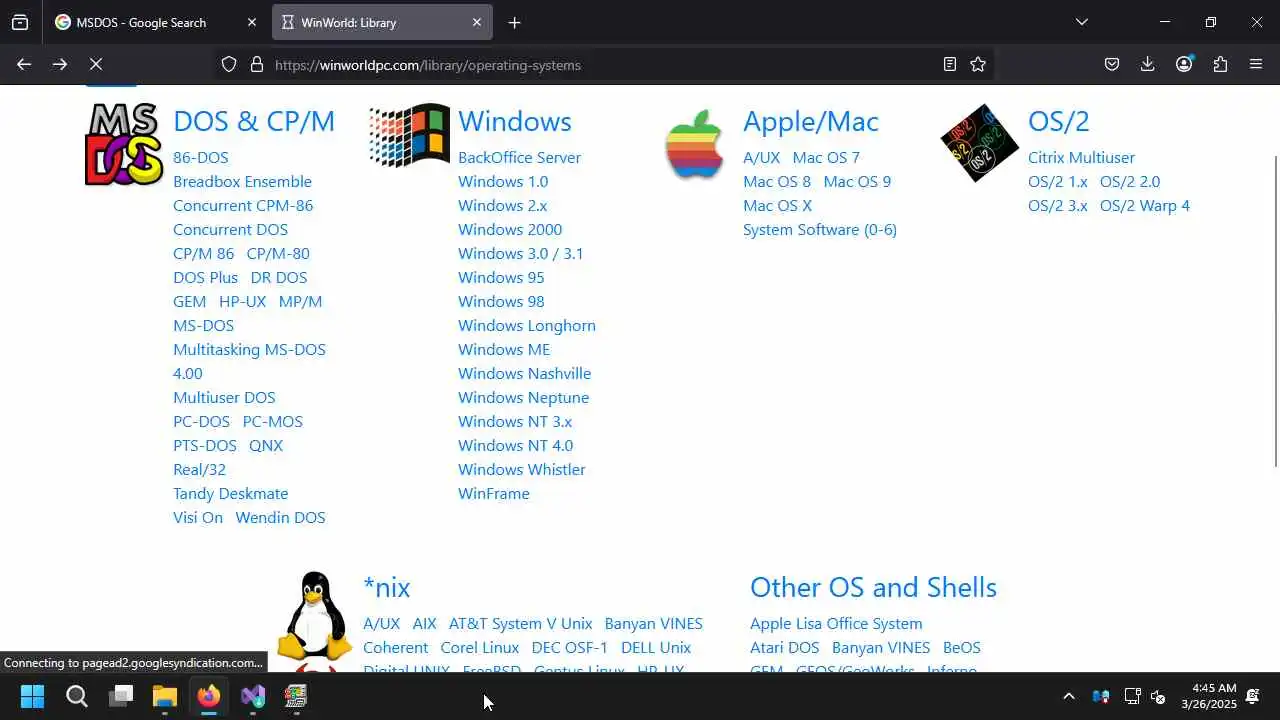Click the rainbow Apple logo image
Screen dimensions: 1280x720
694,144
